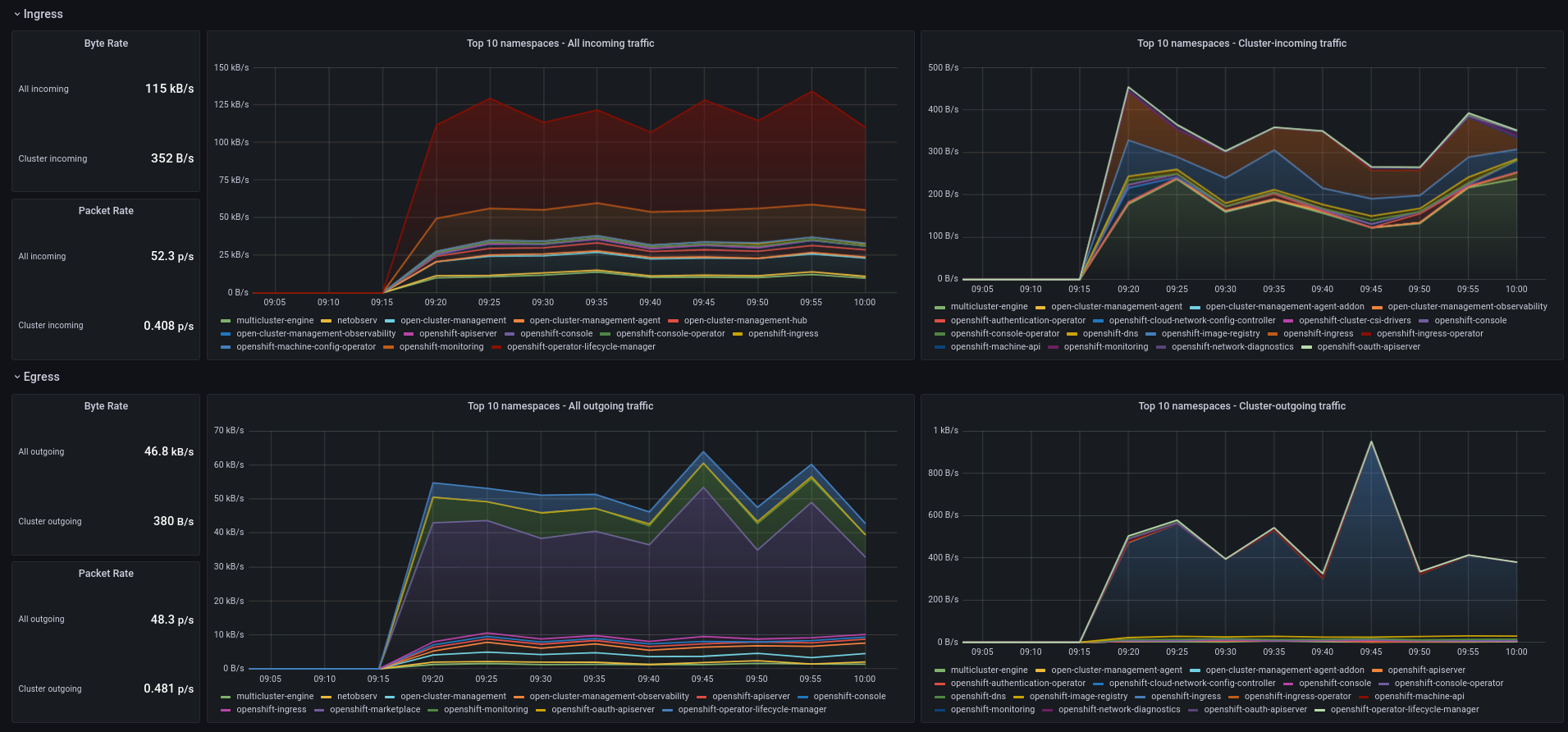Click the openshift-dns color swatch in the Cluster-incoming legend
1568x732 pixels.
(x=1072, y=334)
